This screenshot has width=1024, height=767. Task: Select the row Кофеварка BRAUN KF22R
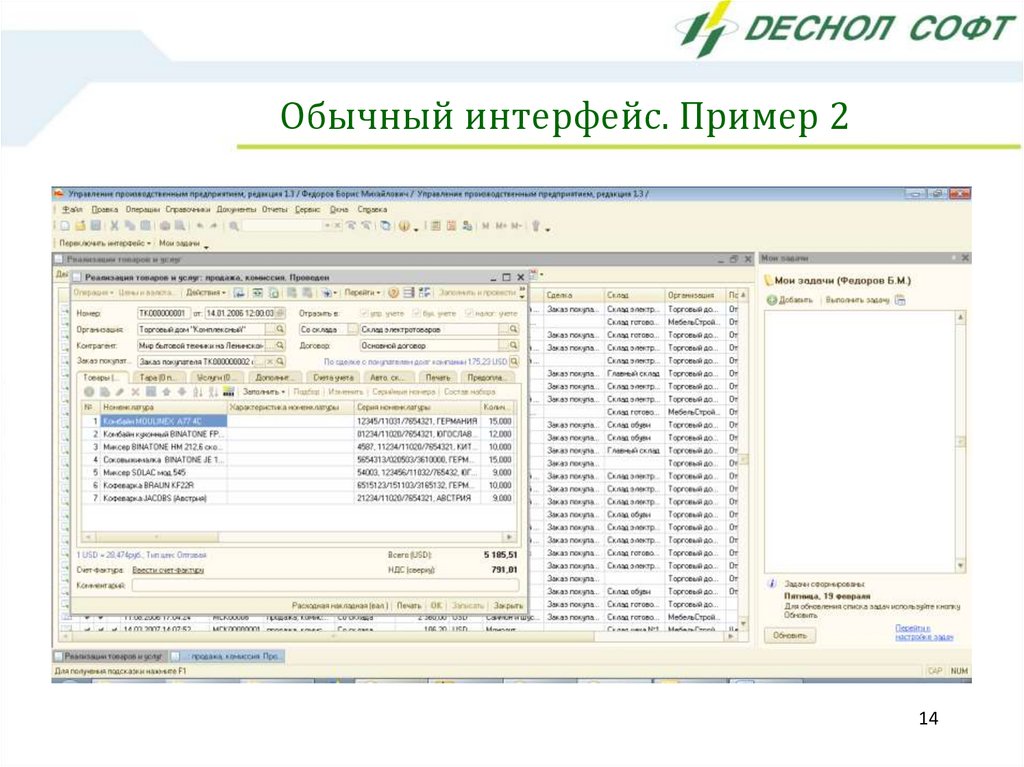point(299,485)
